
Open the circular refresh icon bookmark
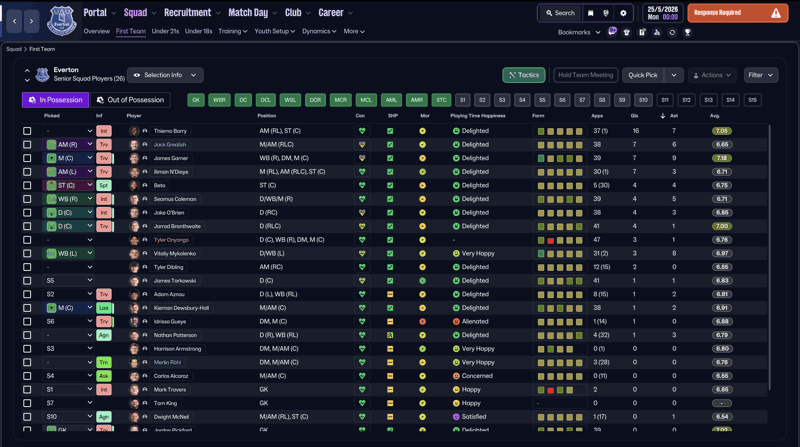672,32
